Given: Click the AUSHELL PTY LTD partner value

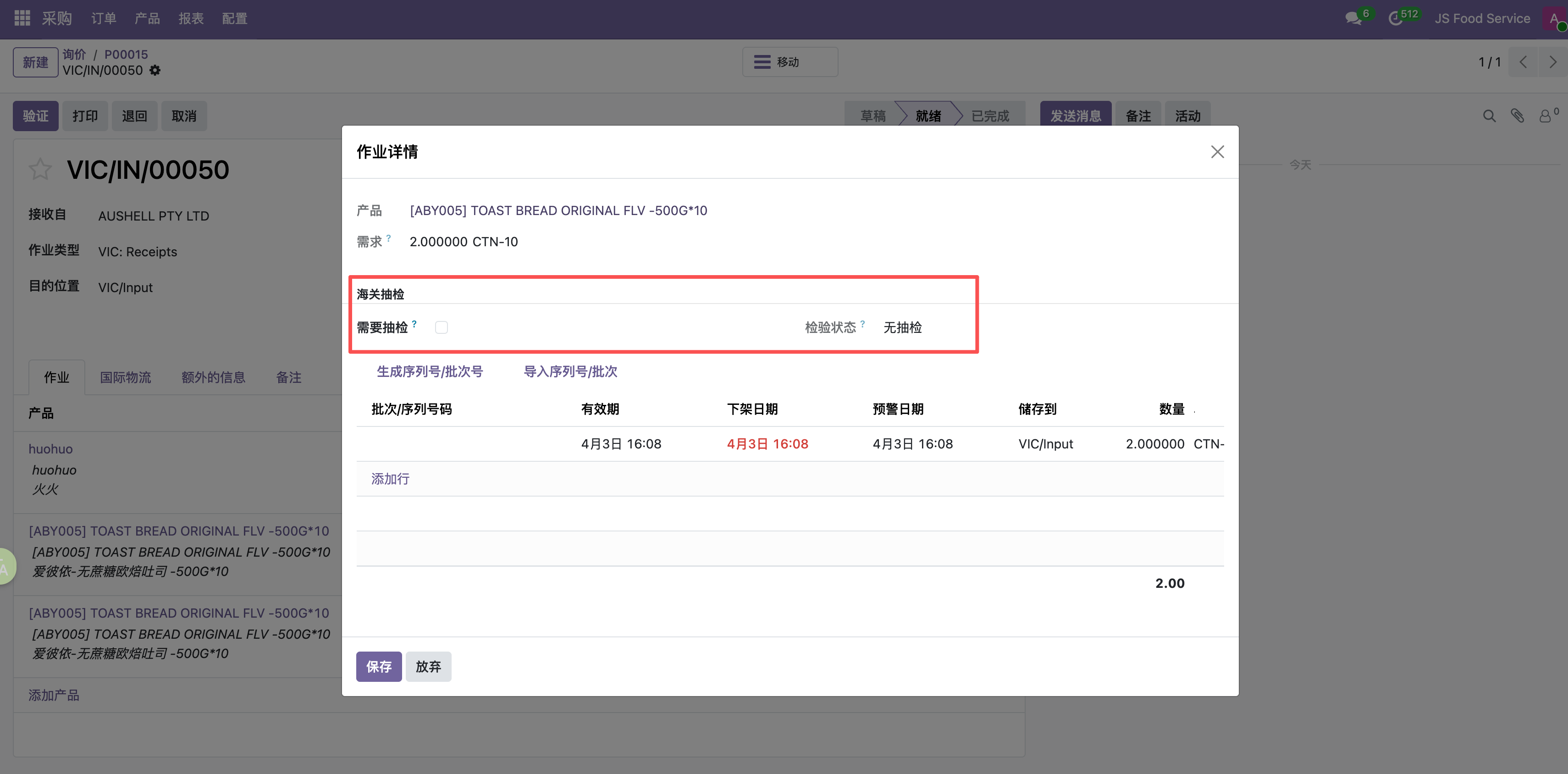Looking at the screenshot, I should click(x=154, y=216).
